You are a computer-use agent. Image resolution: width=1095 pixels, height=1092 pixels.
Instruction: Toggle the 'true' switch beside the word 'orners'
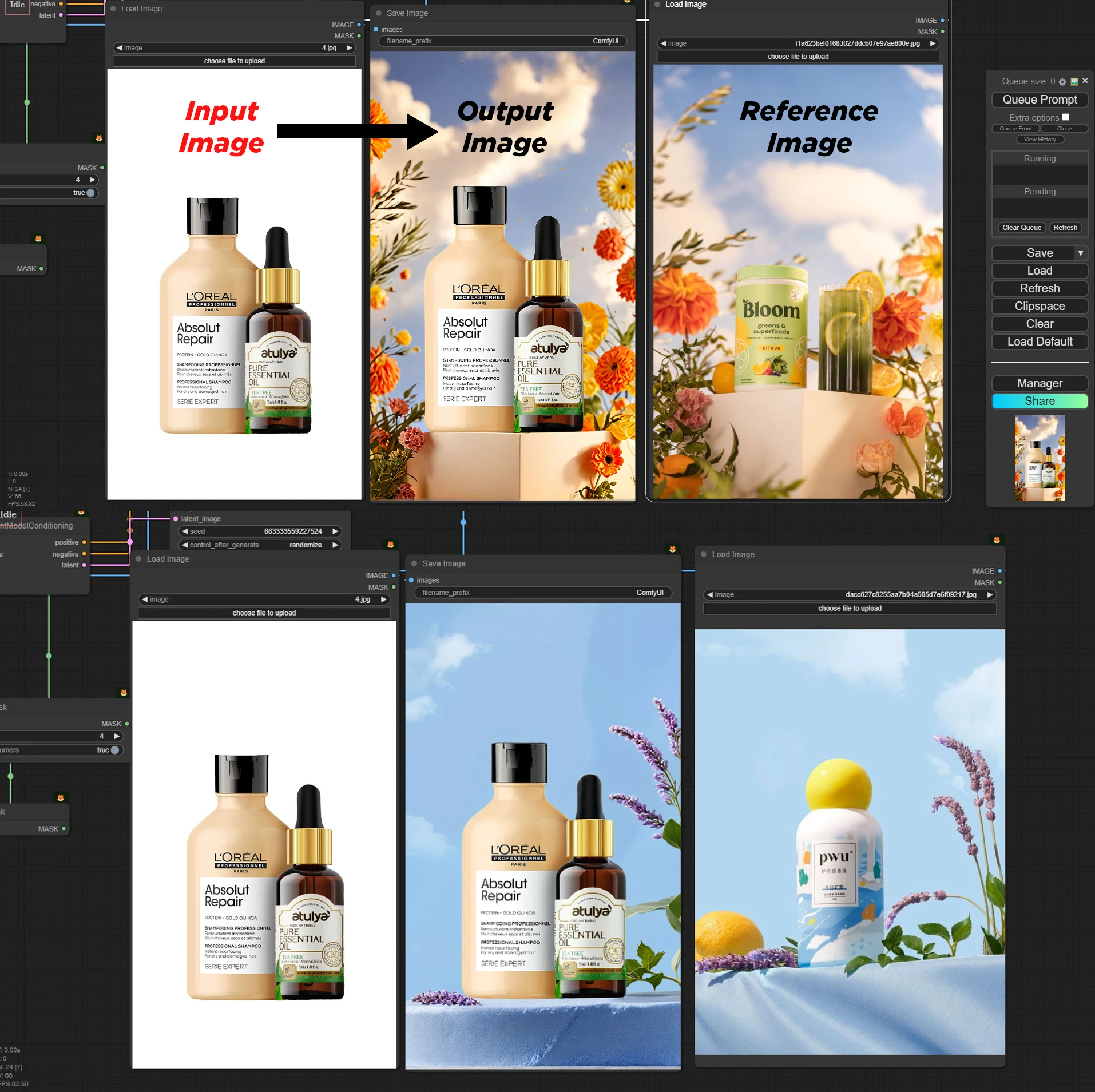(115, 750)
